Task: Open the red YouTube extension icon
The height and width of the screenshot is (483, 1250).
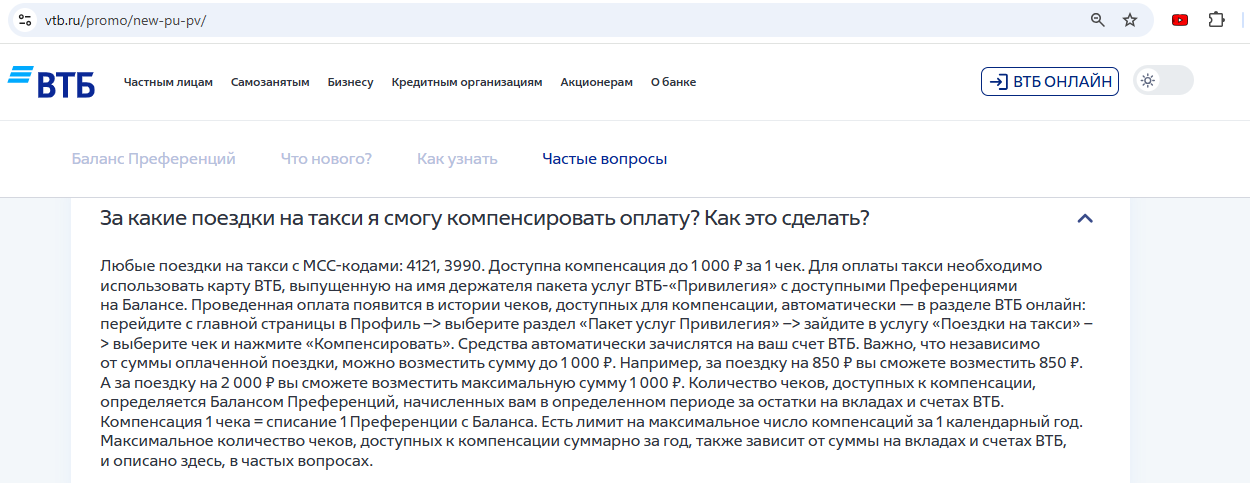Action: [1180, 20]
